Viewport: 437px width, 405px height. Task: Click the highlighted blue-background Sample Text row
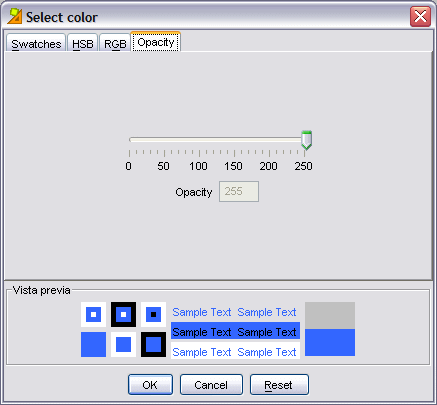click(x=235, y=332)
